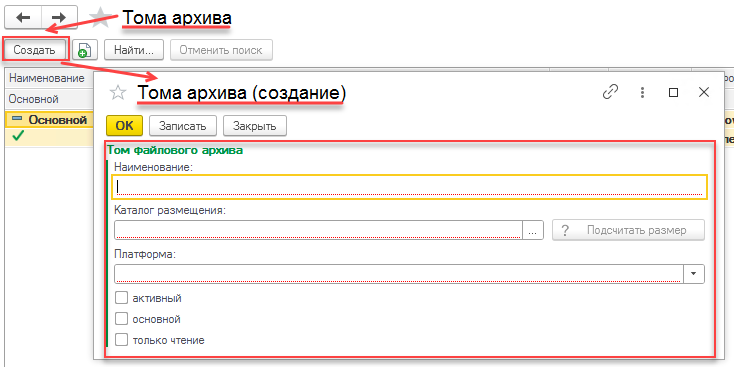Go forward with the right arrow button
Image resolution: width=734 pixels, height=367 pixels.
[59, 17]
